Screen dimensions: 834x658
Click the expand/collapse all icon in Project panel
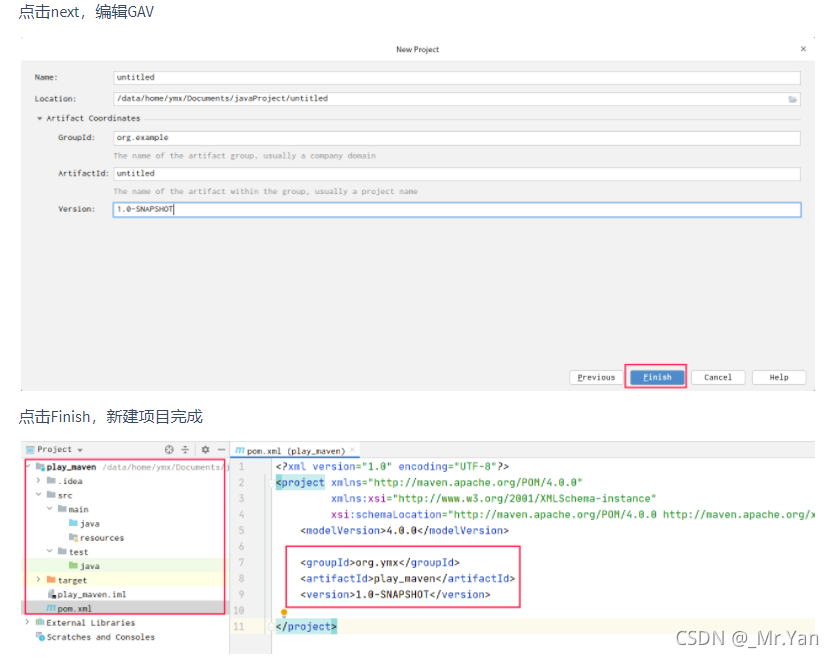(185, 449)
